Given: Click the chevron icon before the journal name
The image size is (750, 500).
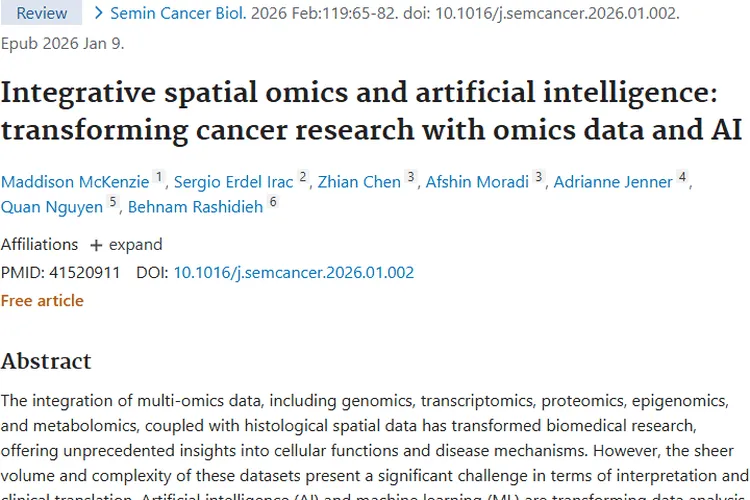Looking at the screenshot, I should coord(98,14).
